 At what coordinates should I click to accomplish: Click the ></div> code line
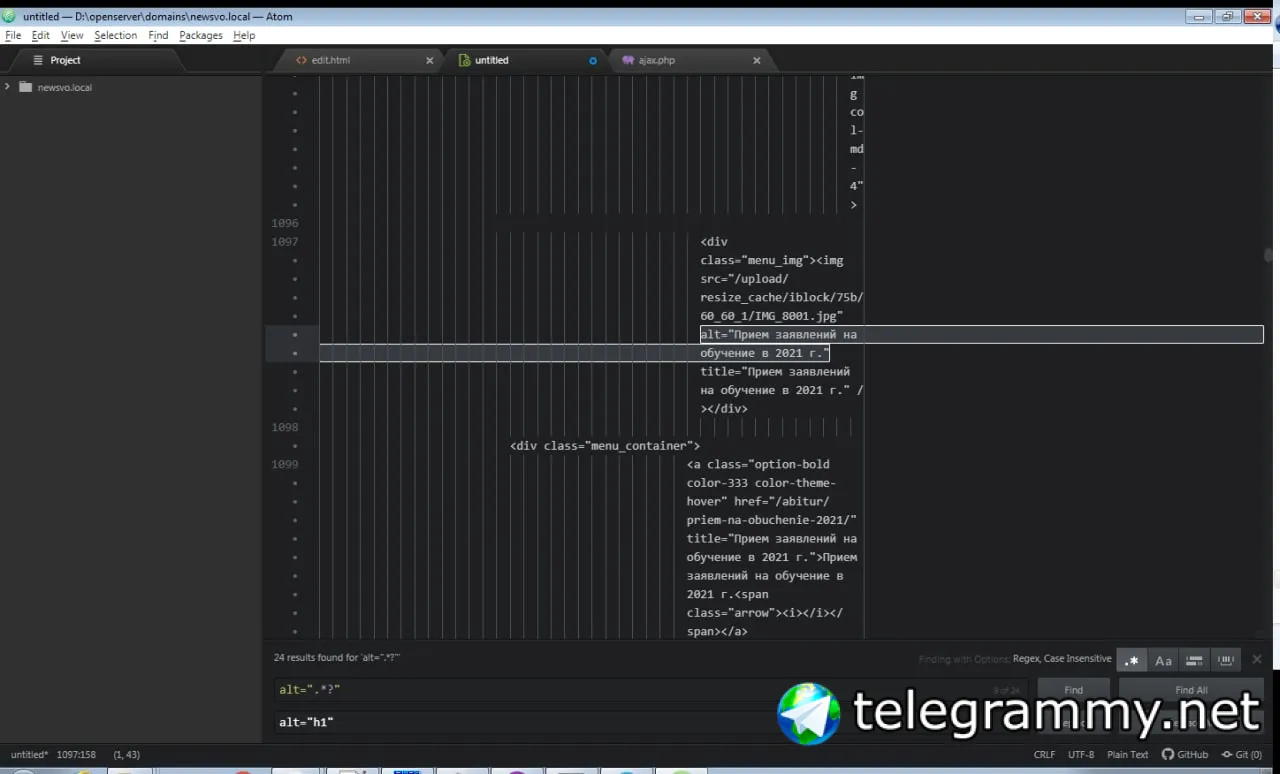pyautogui.click(x=724, y=409)
